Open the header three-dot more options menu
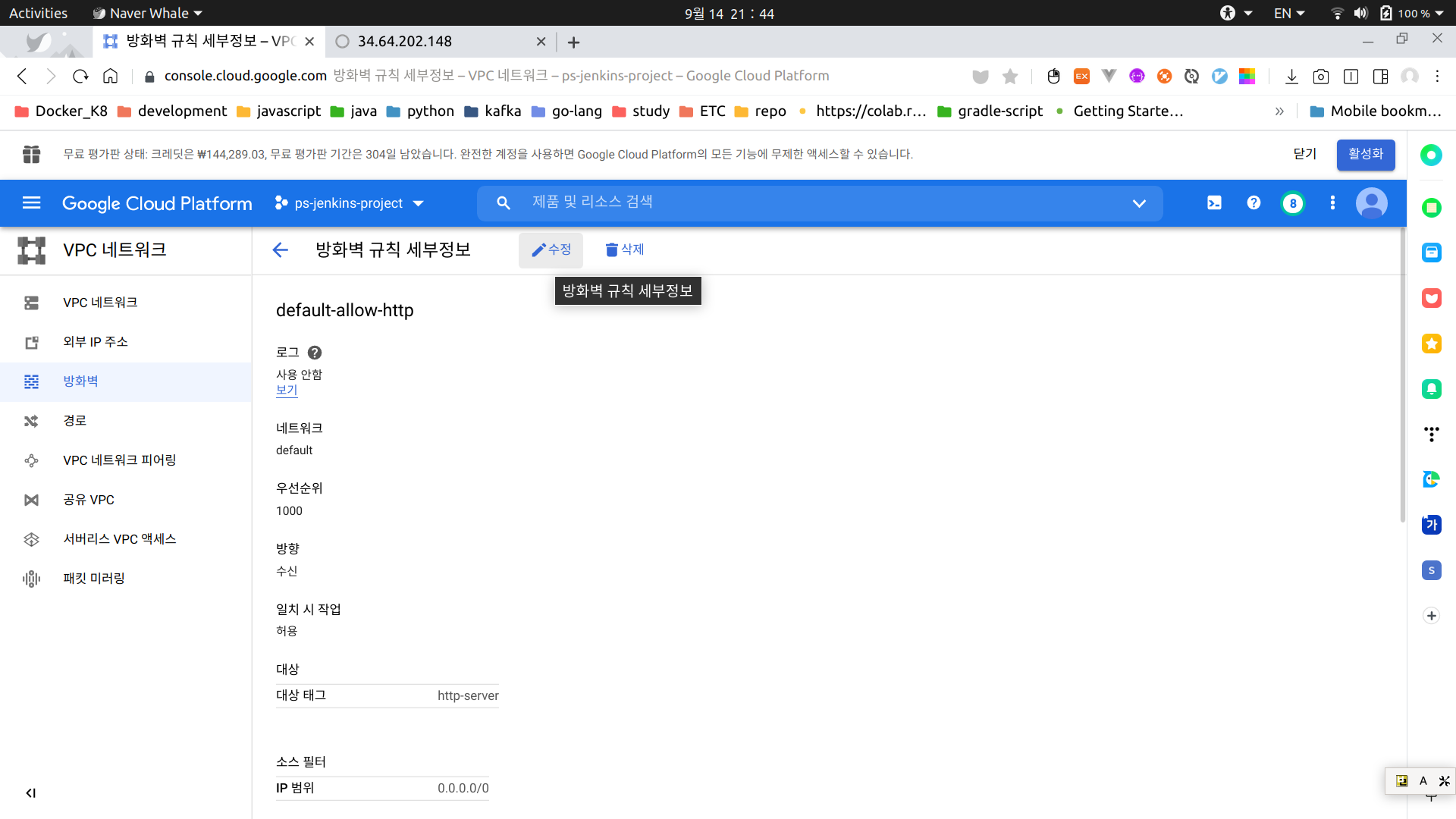 tap(1332, 202)
